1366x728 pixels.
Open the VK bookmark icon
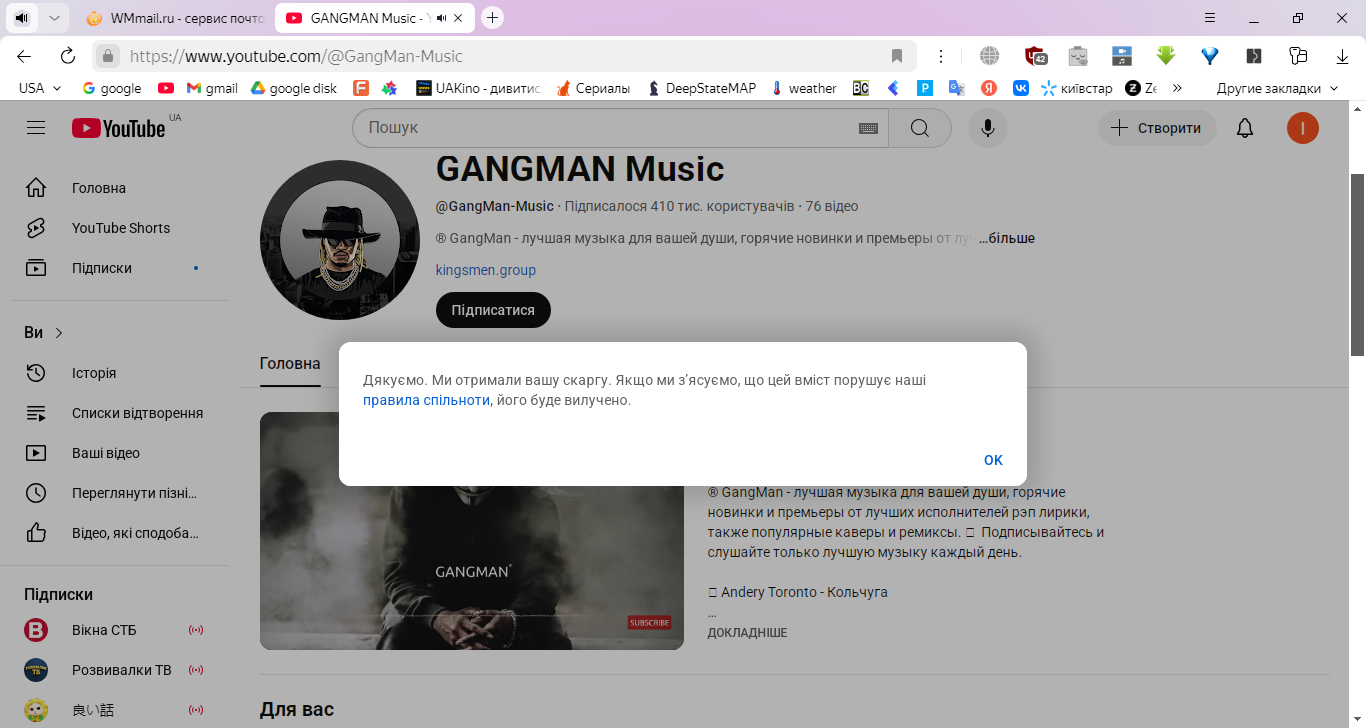pos(1021,88)
